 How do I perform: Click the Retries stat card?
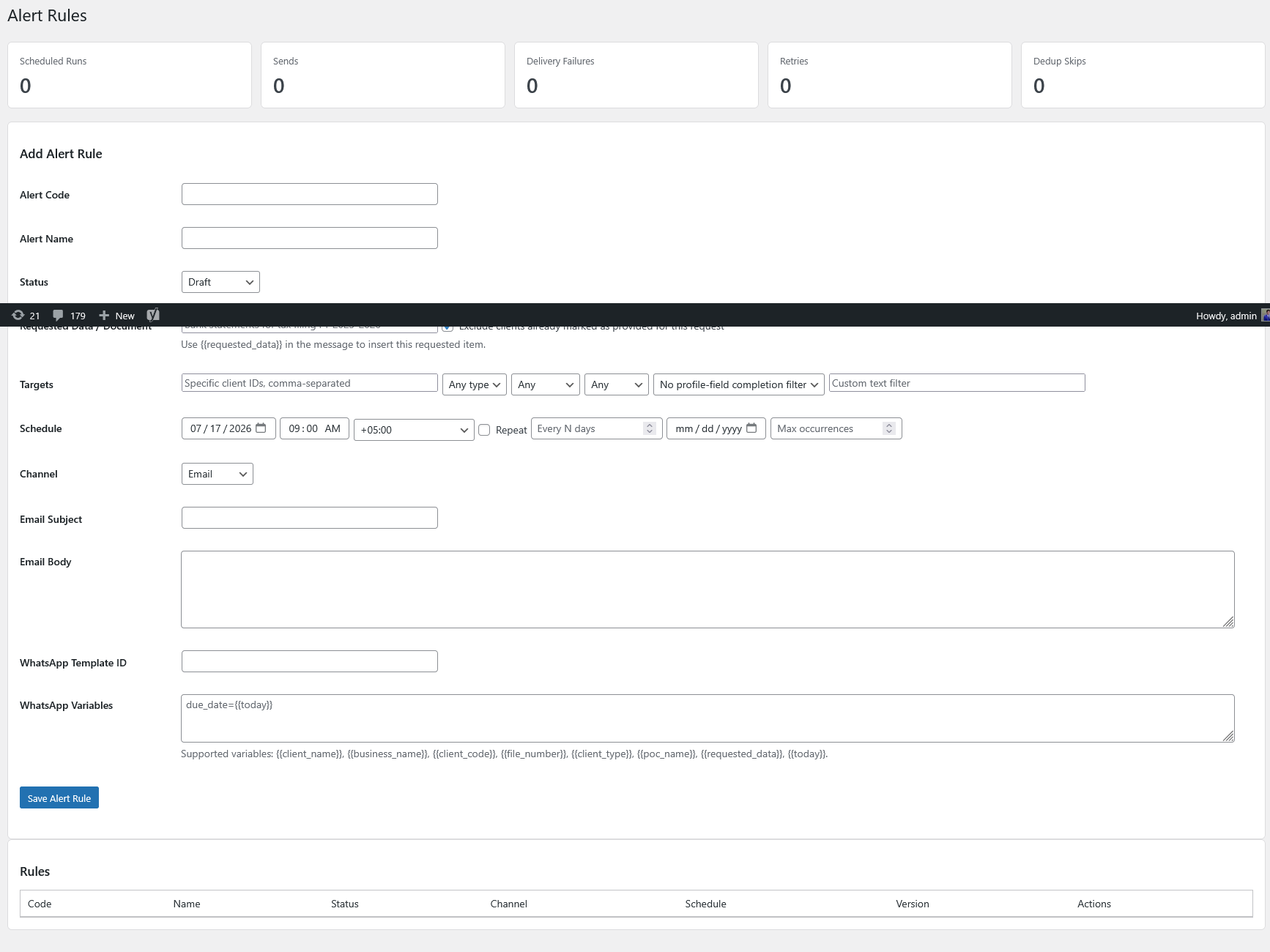[890, 75]
